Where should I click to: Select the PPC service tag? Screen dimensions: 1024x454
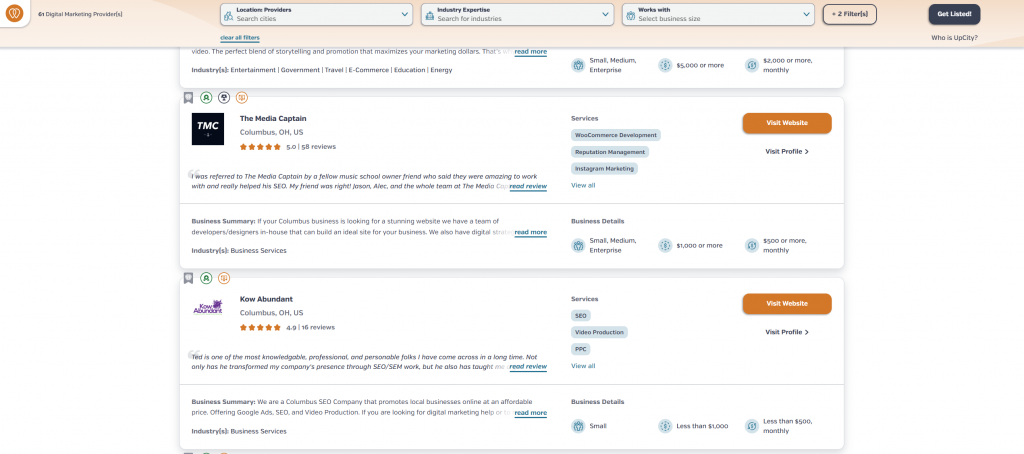[x=581, y=349]
